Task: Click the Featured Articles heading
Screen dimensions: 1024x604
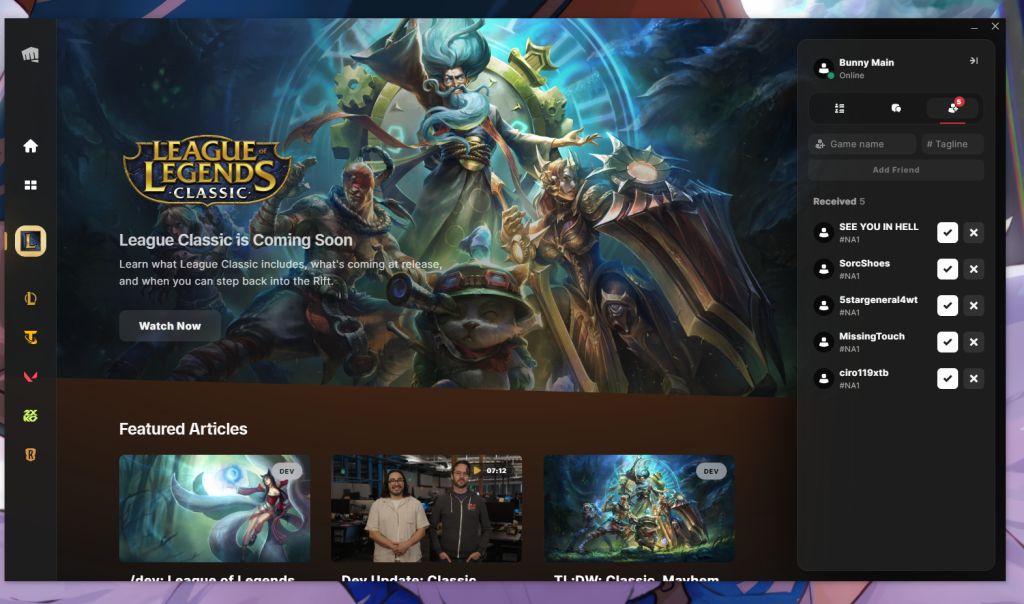Action: click(183, 429)
